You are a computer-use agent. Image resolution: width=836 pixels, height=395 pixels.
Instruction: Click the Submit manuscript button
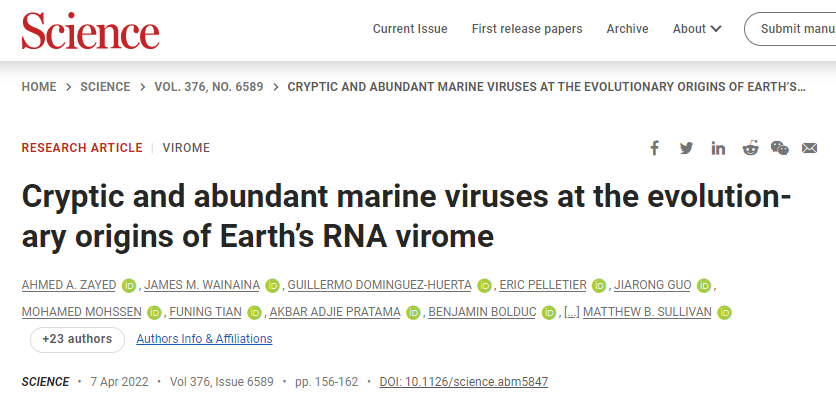(x=790, y=29)
